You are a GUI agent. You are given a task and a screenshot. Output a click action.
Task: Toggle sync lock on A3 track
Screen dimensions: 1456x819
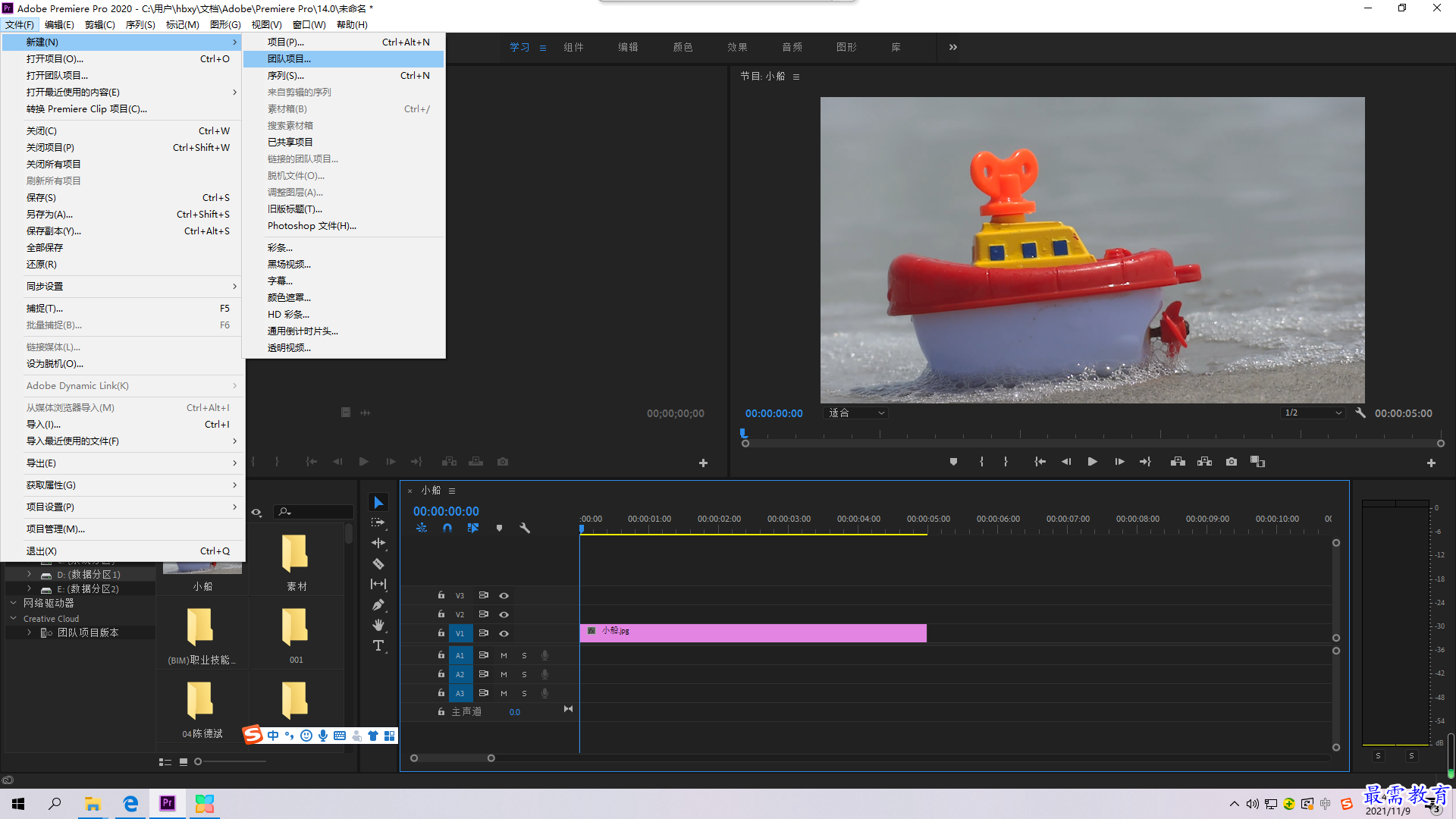tap(483, 693)
